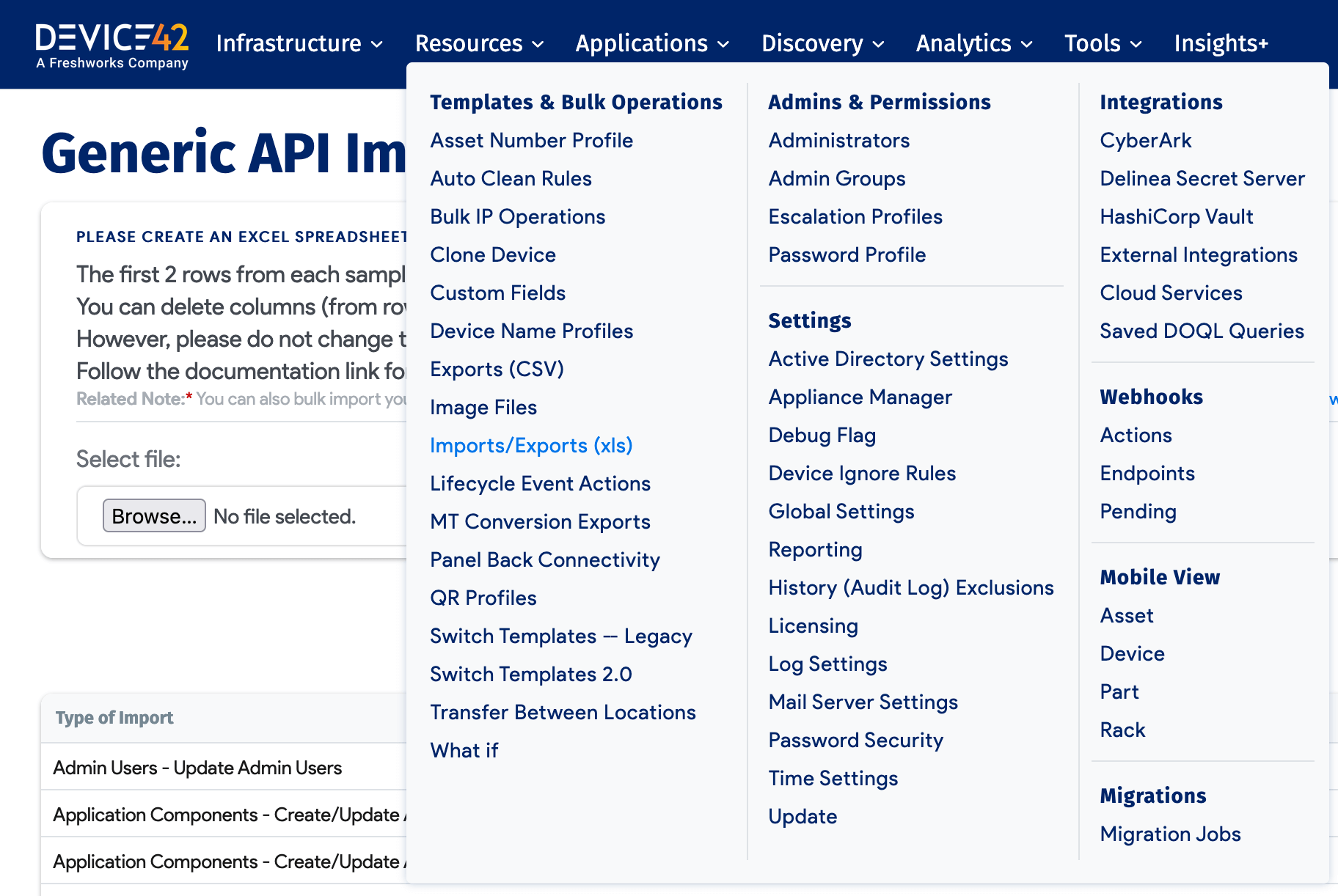The width and height of the screenshot is (1338, 896).
Task: Open the Discovery navigation menu
Action: (x=822, y=43)
